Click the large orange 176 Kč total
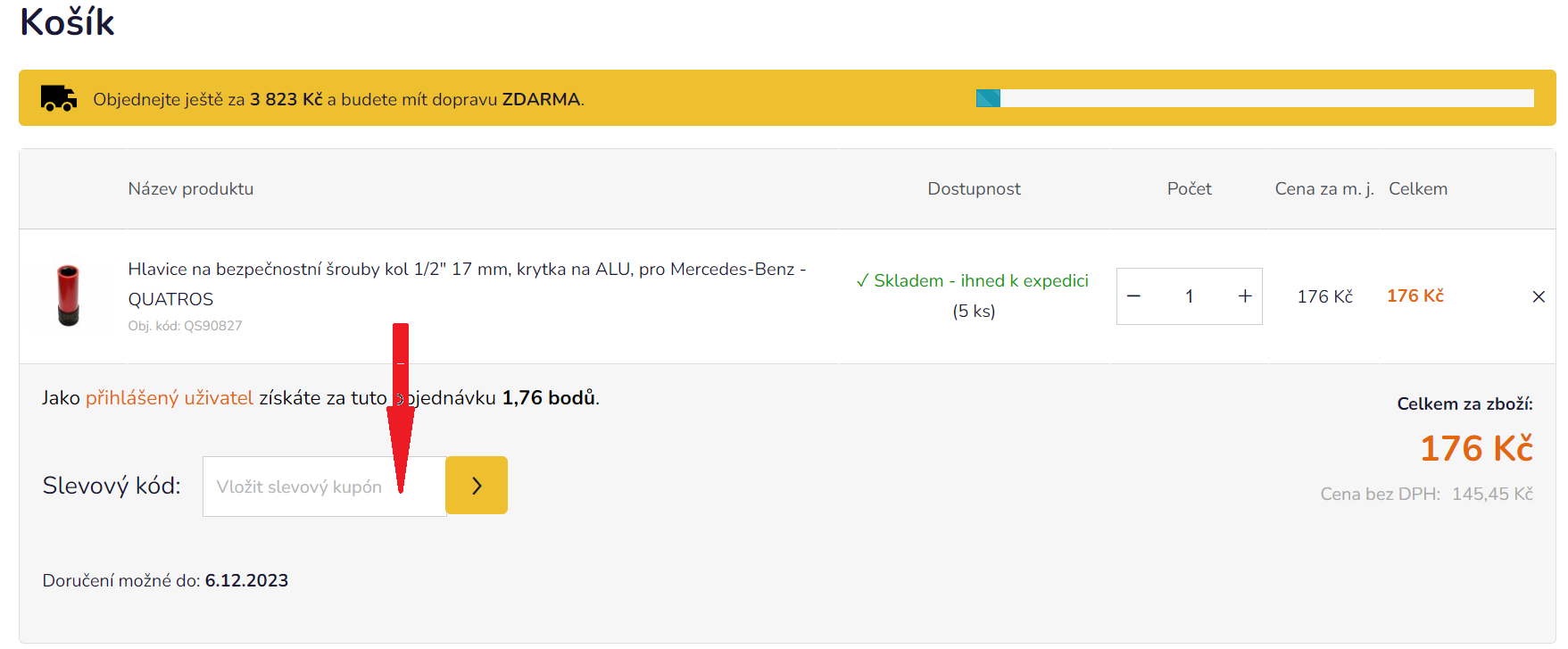The image size is (1568, 649). click(x=1475, y=448)
